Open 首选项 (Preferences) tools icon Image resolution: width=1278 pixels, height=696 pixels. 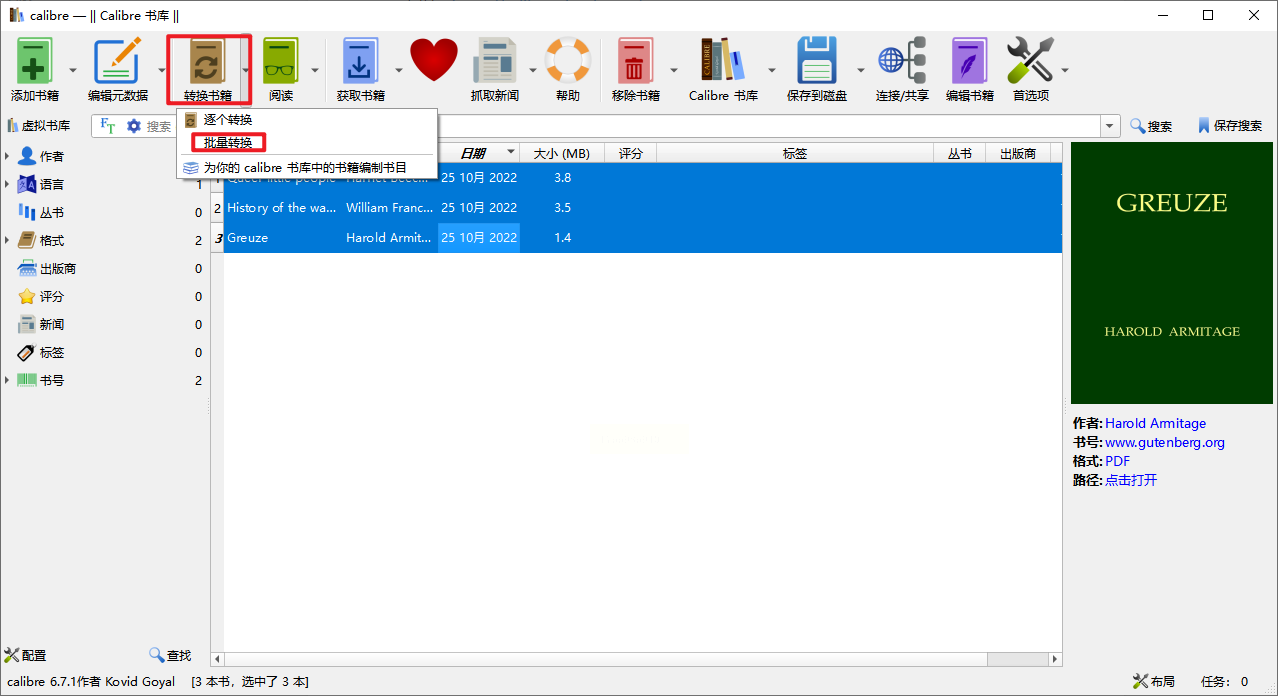tap(1030, 64)
